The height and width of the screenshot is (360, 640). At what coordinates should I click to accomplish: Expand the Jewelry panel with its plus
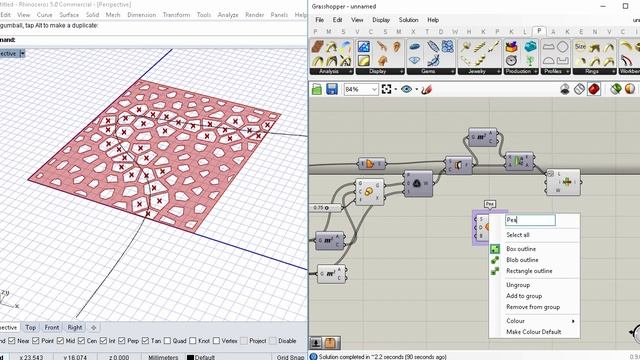click(498, 71)
